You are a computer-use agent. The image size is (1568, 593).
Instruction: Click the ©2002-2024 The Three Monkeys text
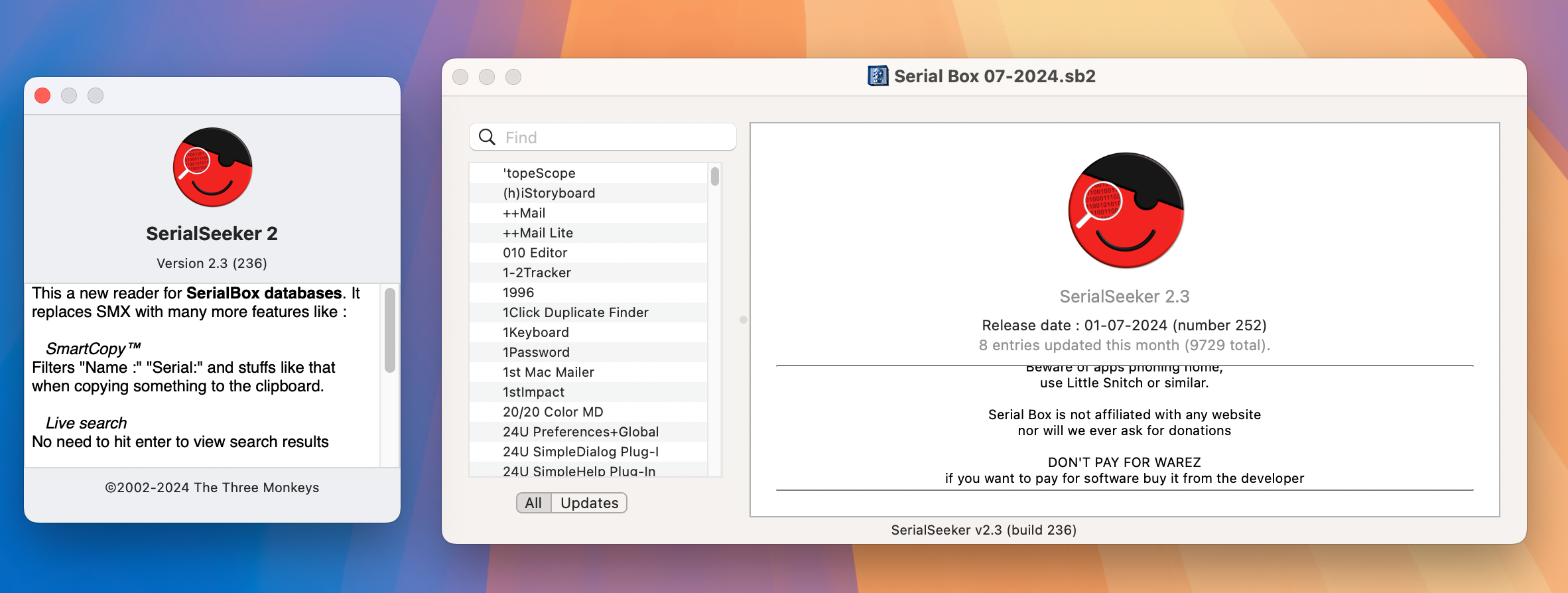(x=212, y=488)
